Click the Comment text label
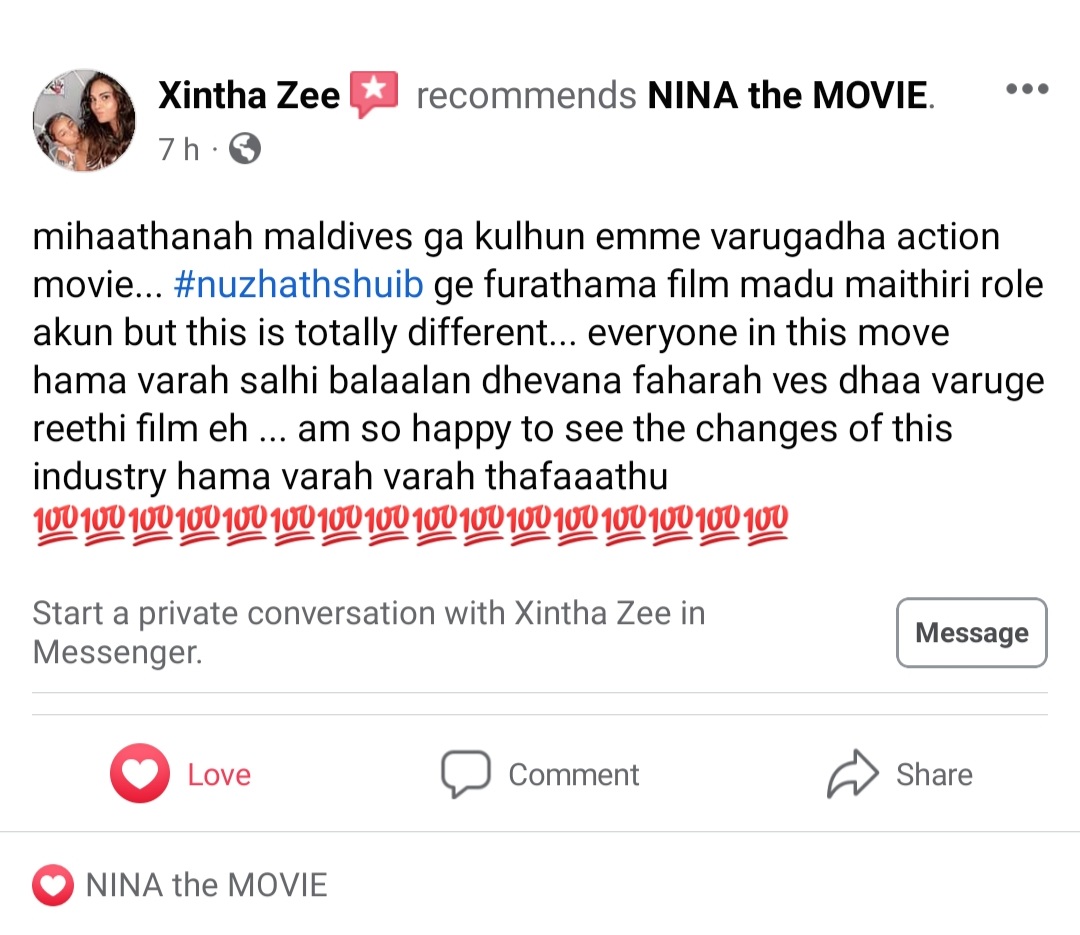Viewport: 1080px width, 935px height. [x=573, y=775]
